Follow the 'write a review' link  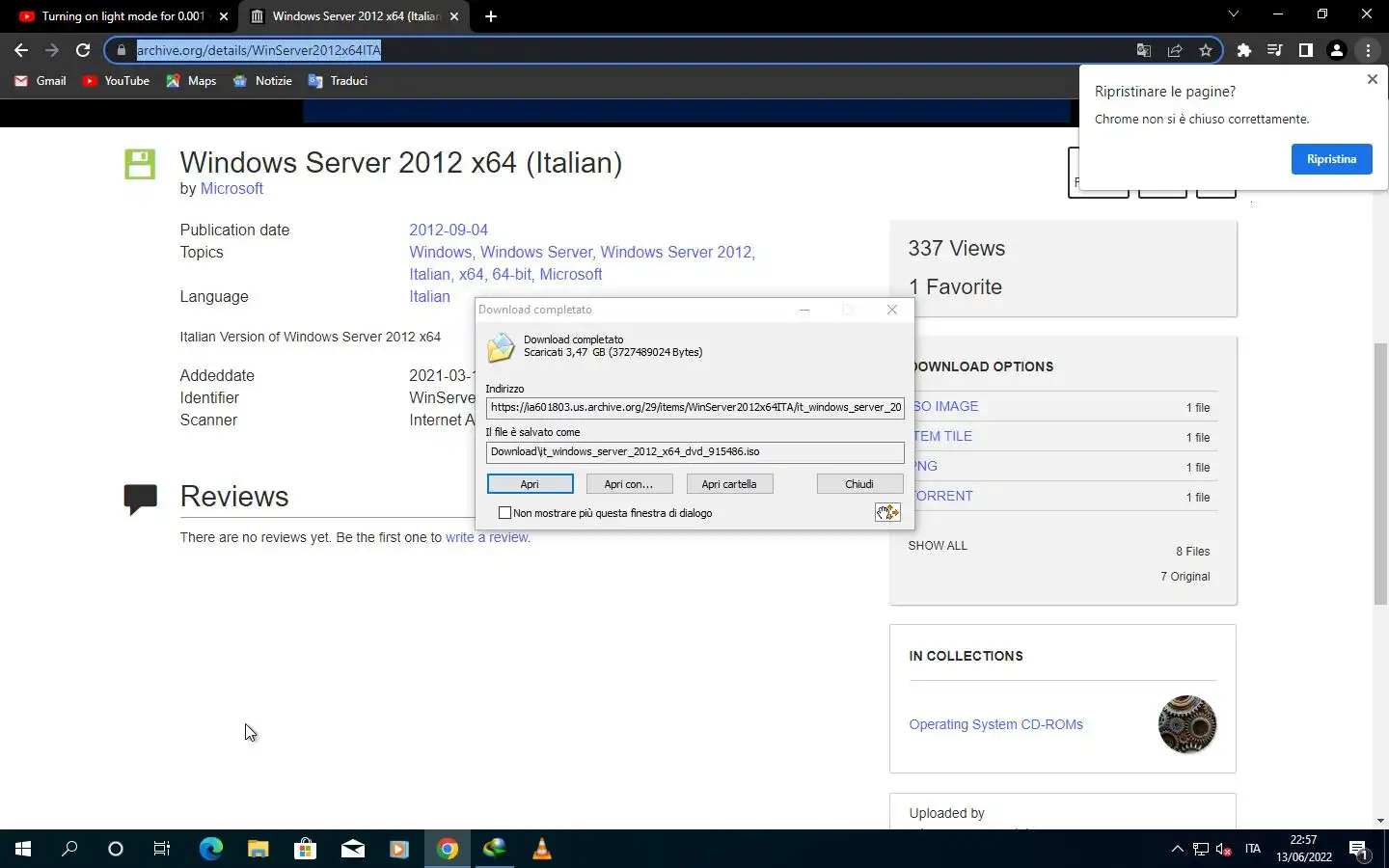pyautogui.click(x=486, y=537)
